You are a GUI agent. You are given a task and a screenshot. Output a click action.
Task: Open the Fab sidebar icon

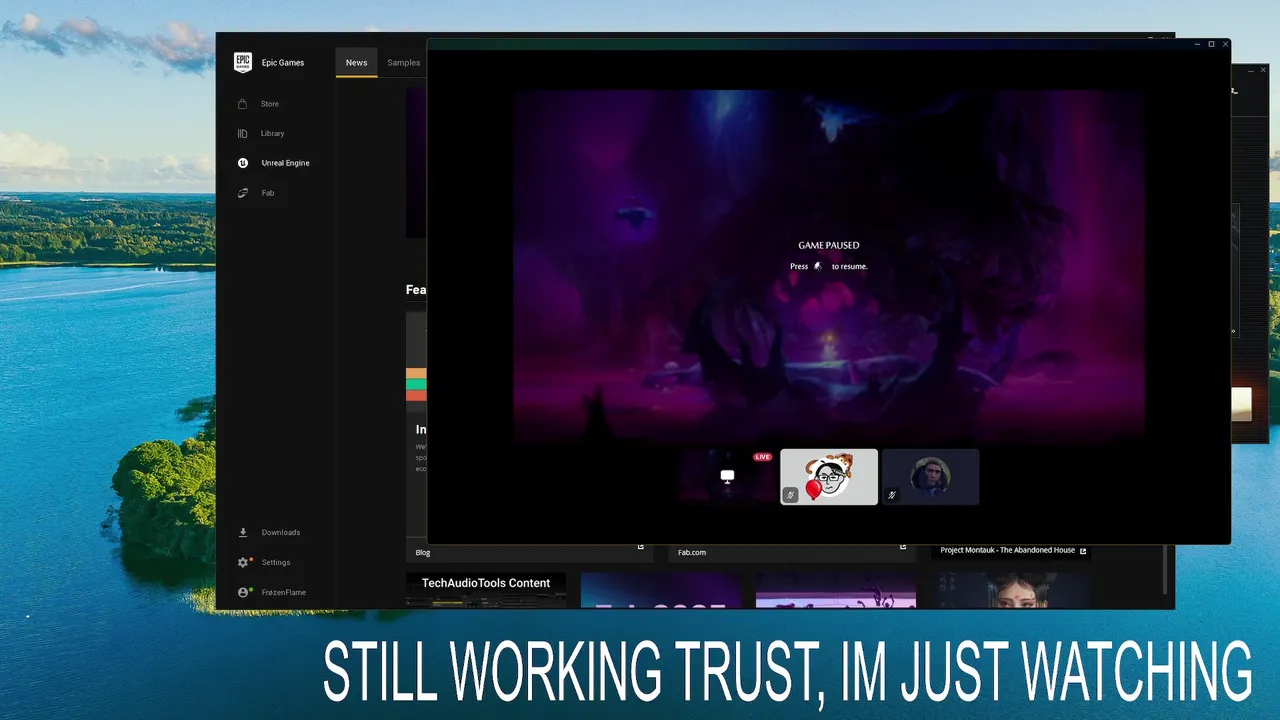pyautogui.click(x=243, y=193)
